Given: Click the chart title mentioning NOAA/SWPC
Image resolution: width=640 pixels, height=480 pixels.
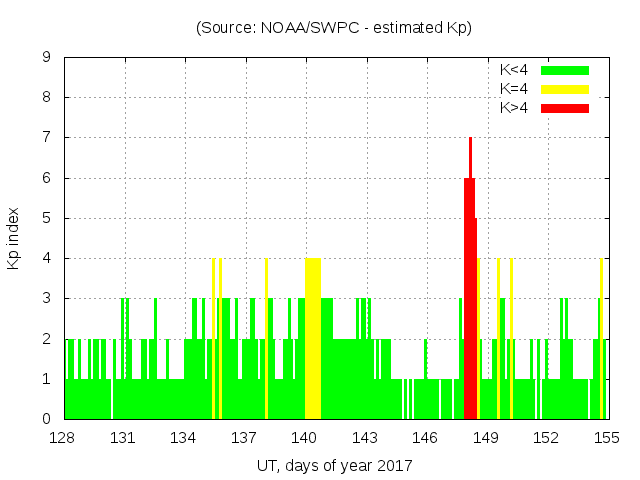Looking at the screenshot, I should (334, 28).
